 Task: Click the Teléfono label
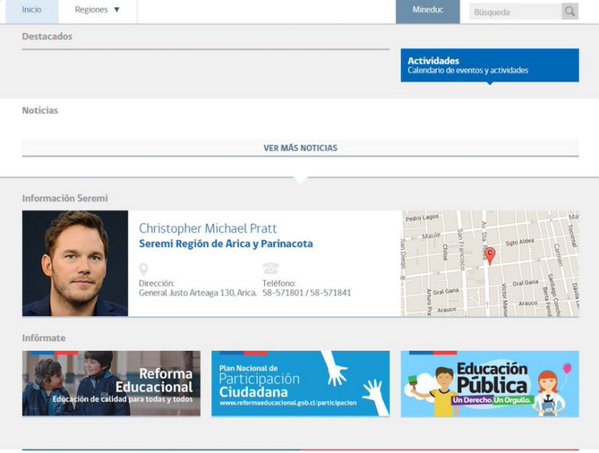279,283
